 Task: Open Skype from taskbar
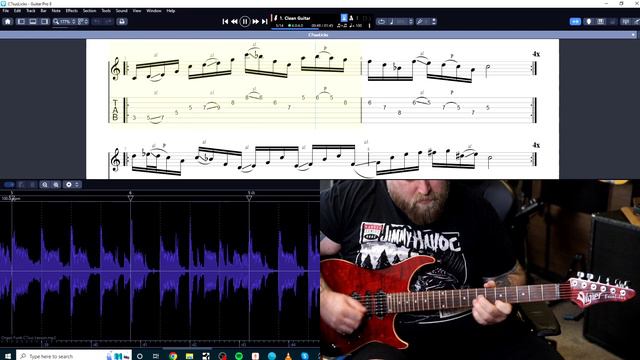pyautogui.click(x=304, y=356)
